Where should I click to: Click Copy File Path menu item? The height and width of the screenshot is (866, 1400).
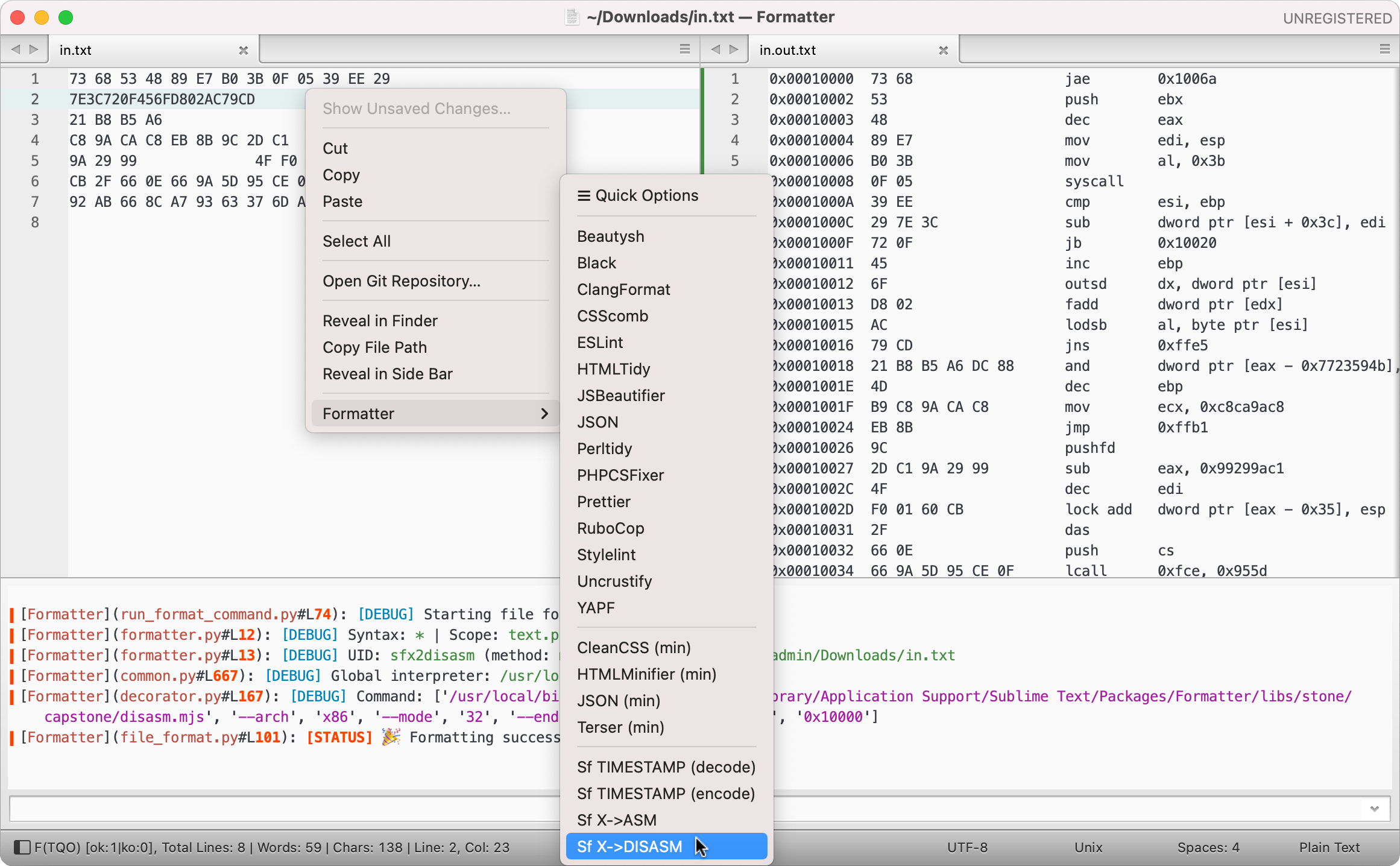[374, 347]
